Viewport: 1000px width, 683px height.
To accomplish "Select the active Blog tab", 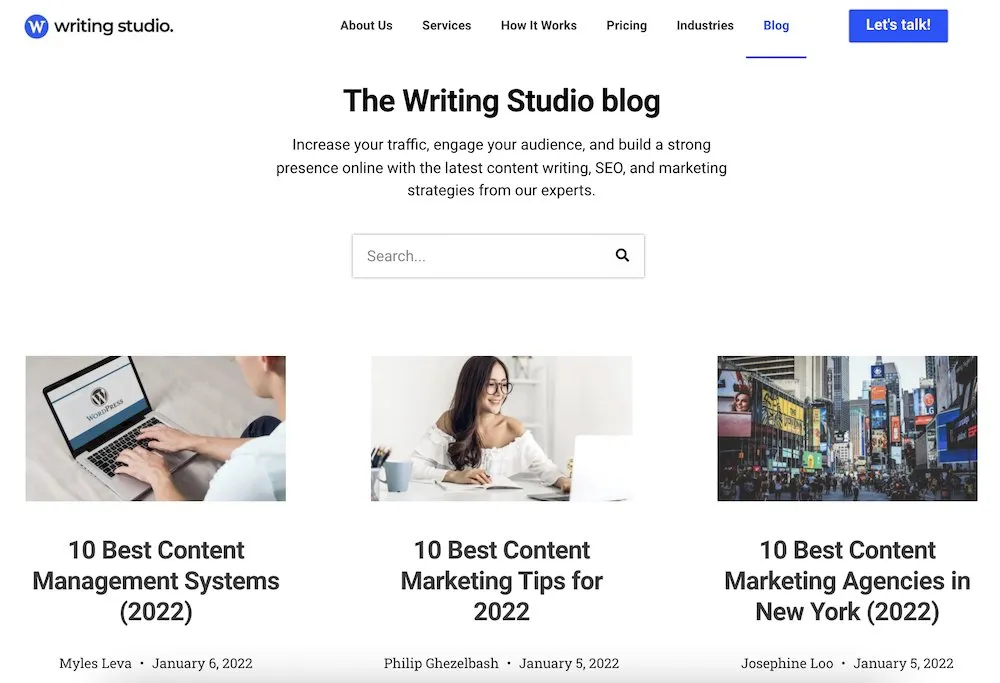I will click(x=776, y=26).
